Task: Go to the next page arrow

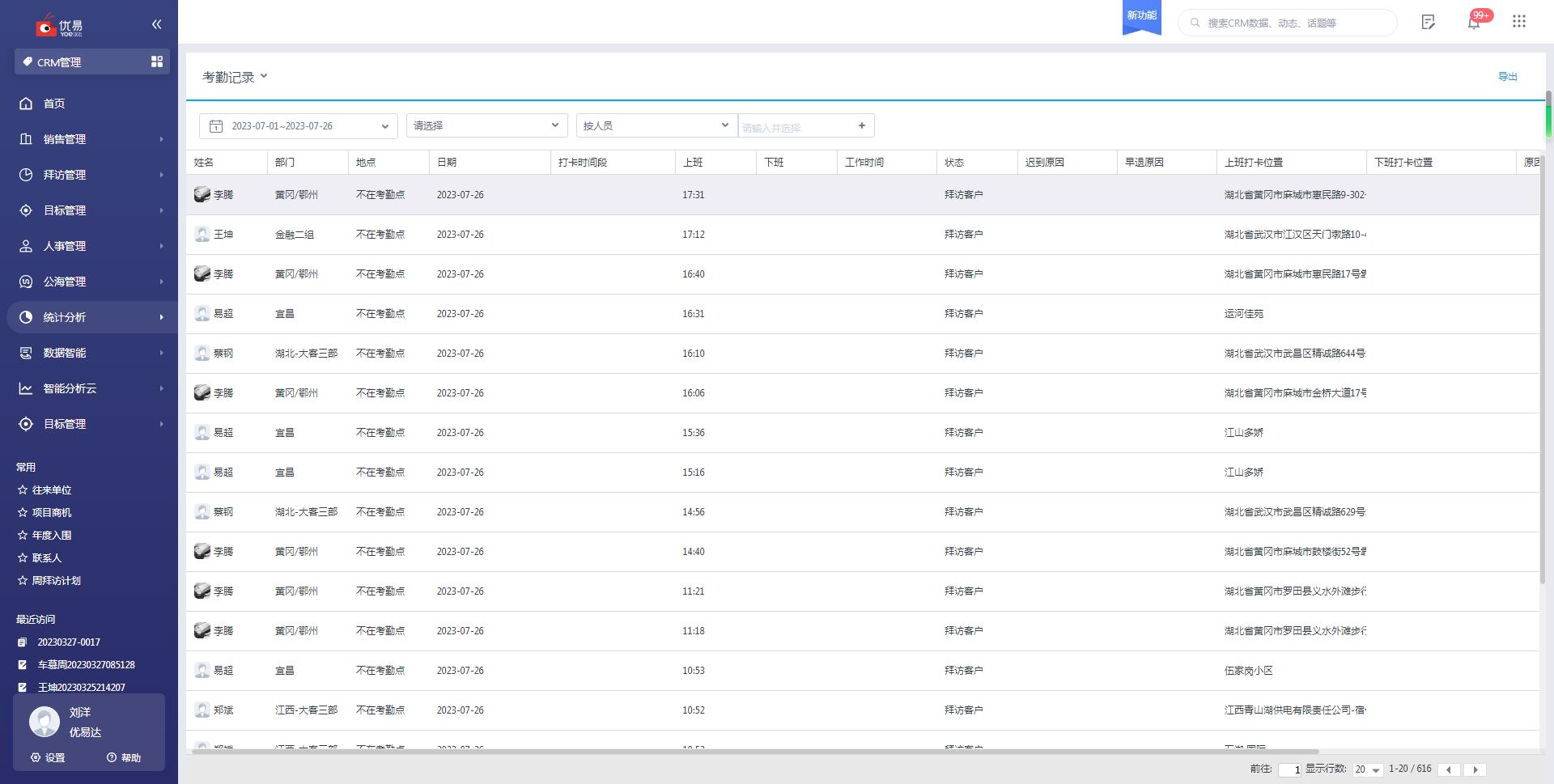Action: pyautogui.click(x=1475, y=769)
